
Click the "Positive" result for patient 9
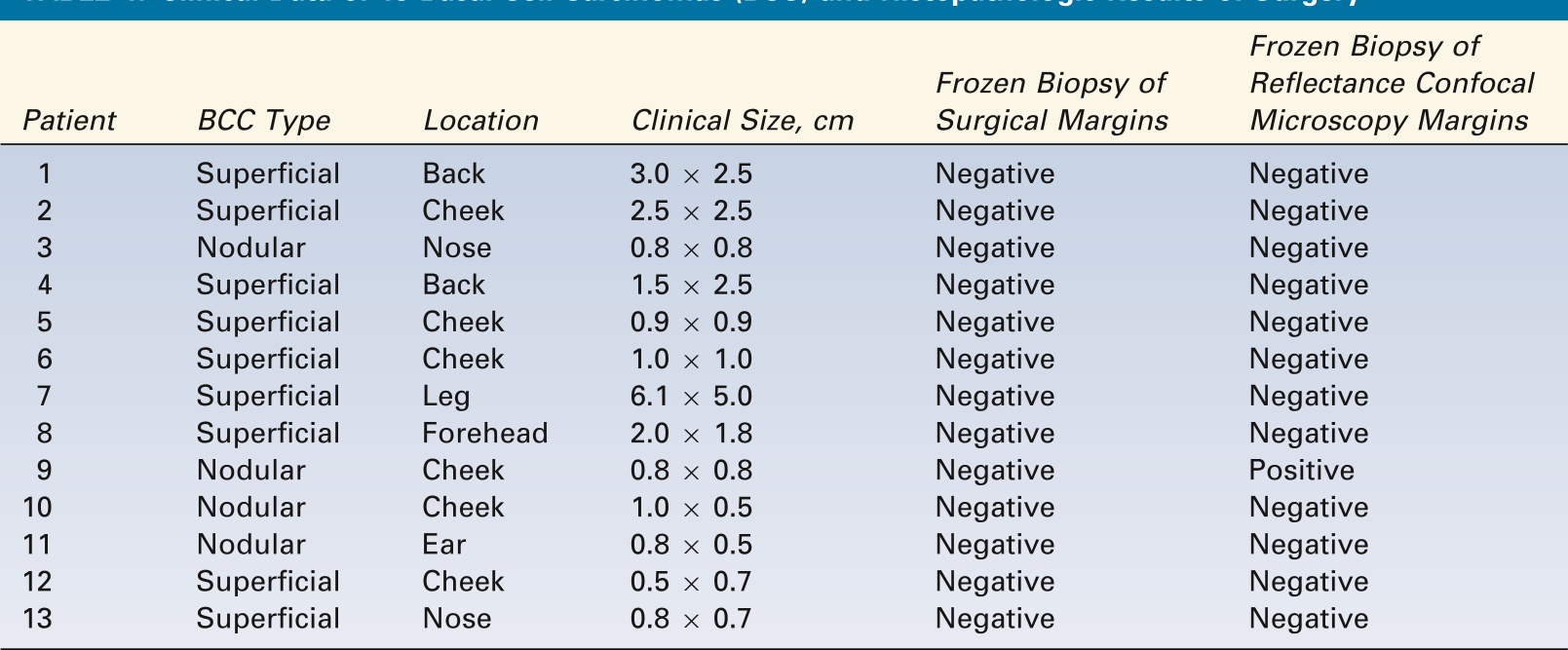tap(1301, 471)
